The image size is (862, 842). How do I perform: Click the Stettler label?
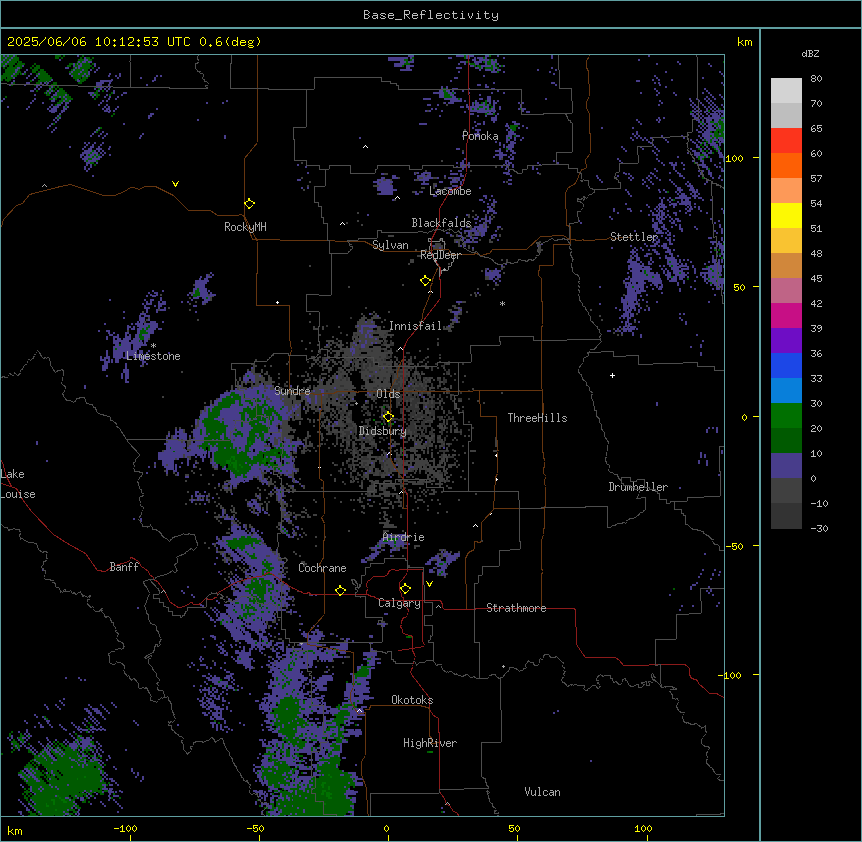tap(634, 237)
